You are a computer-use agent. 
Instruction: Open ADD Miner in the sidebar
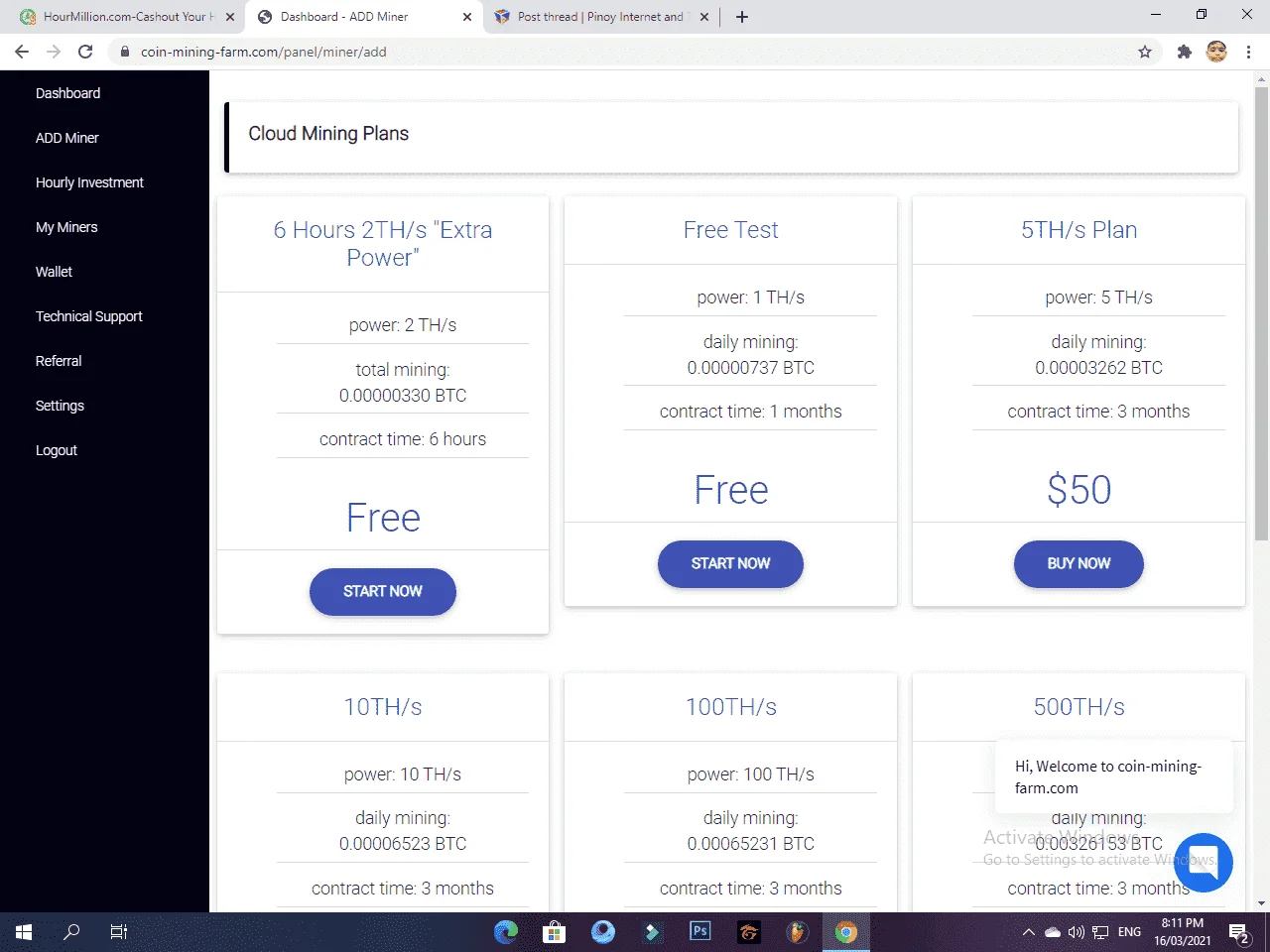(x=67, y=138)
